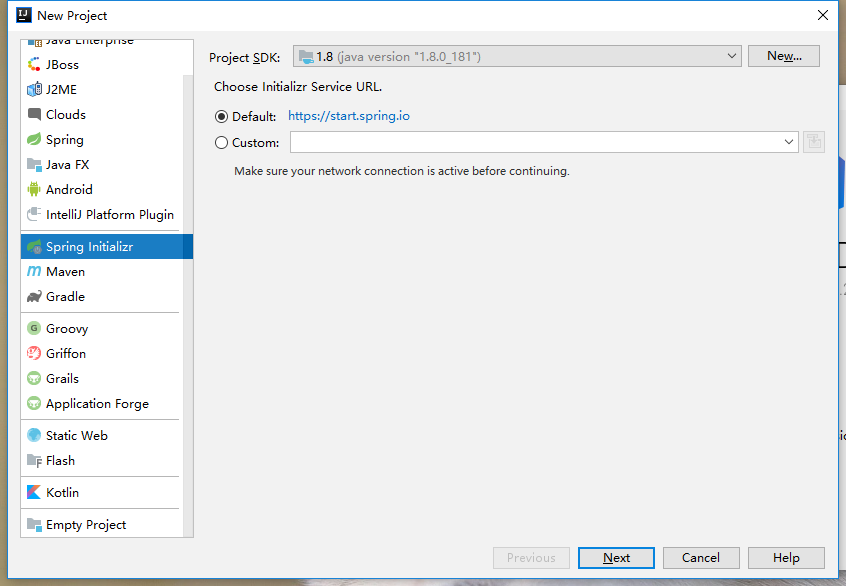The width and height of the screenshot is (846, 586).
Task: Open Help for New Project
Action: [x=786, y=557]
